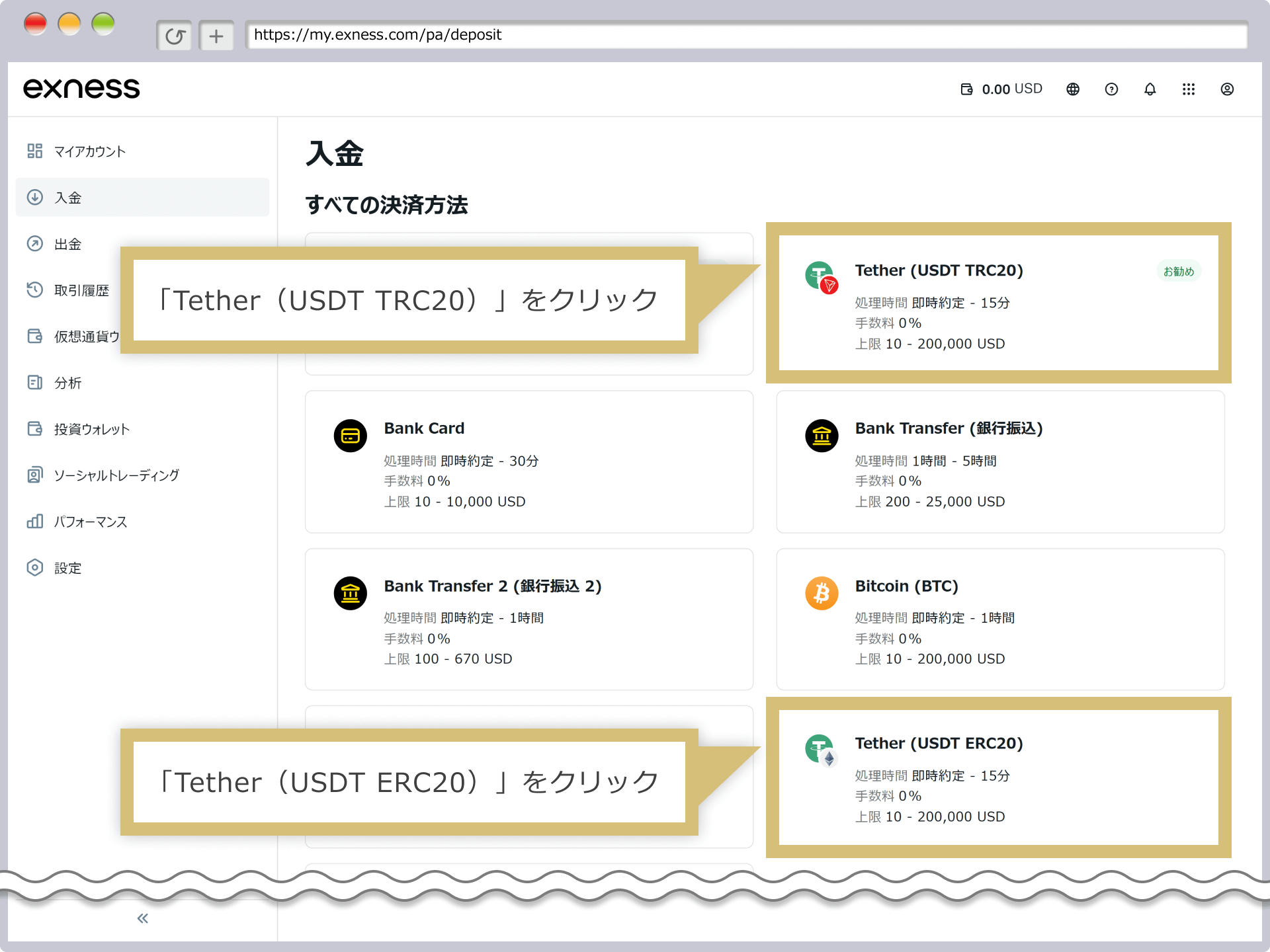Click the Bank Transfer 2 bank icon
This screenshot has width=1270, height=952.
click(351, 594)
